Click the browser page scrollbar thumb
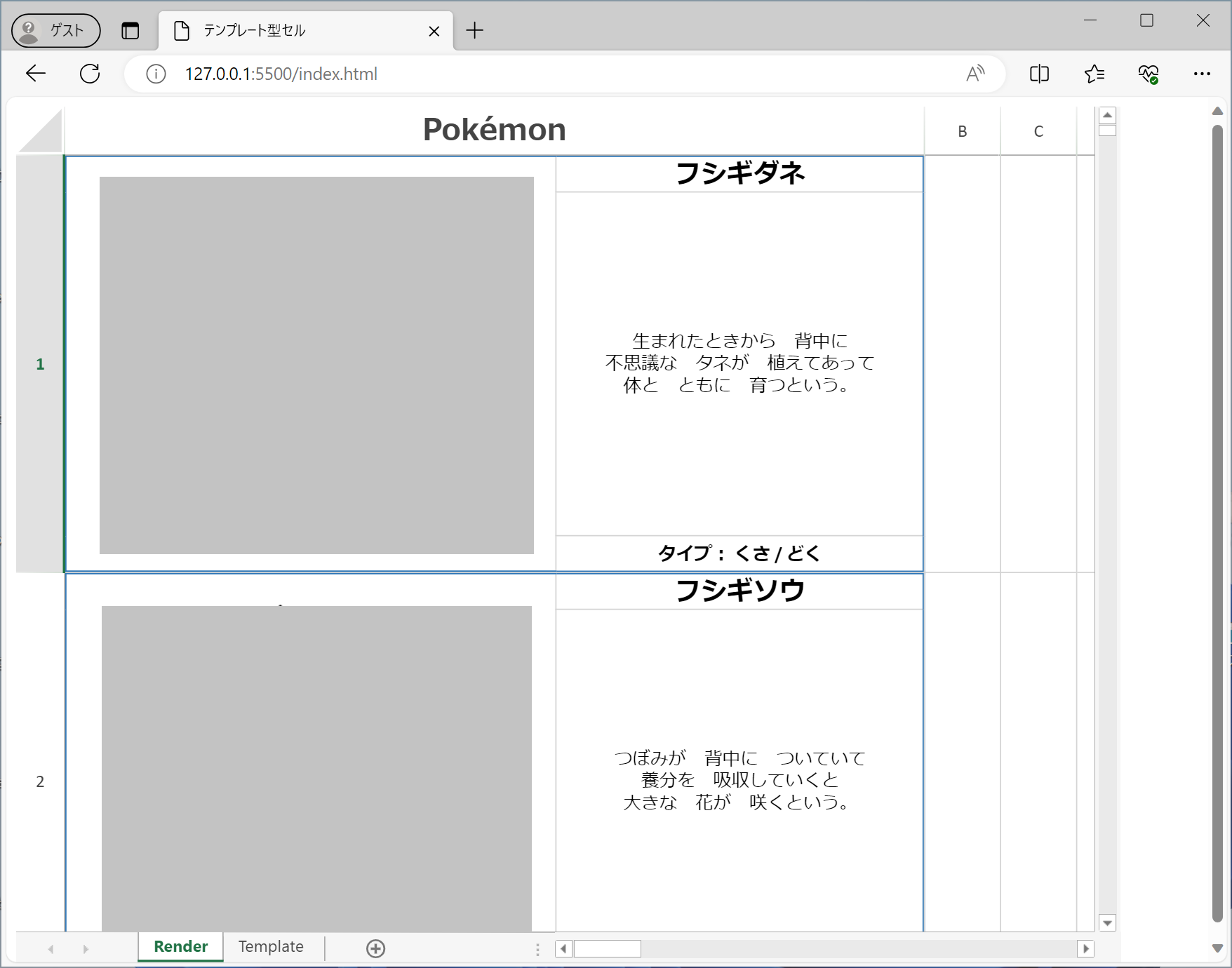Image resolution: width=1232 pixels, height=968 pixels. (1218, 524)
